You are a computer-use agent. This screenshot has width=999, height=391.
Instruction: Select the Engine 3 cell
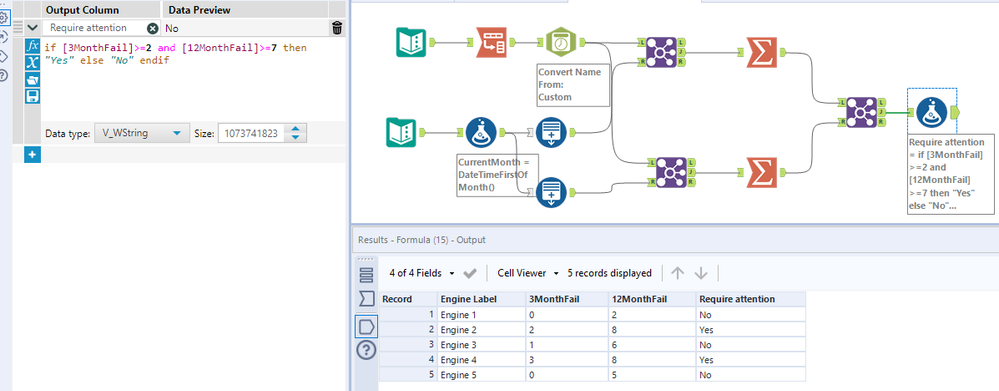pos(482,345)
